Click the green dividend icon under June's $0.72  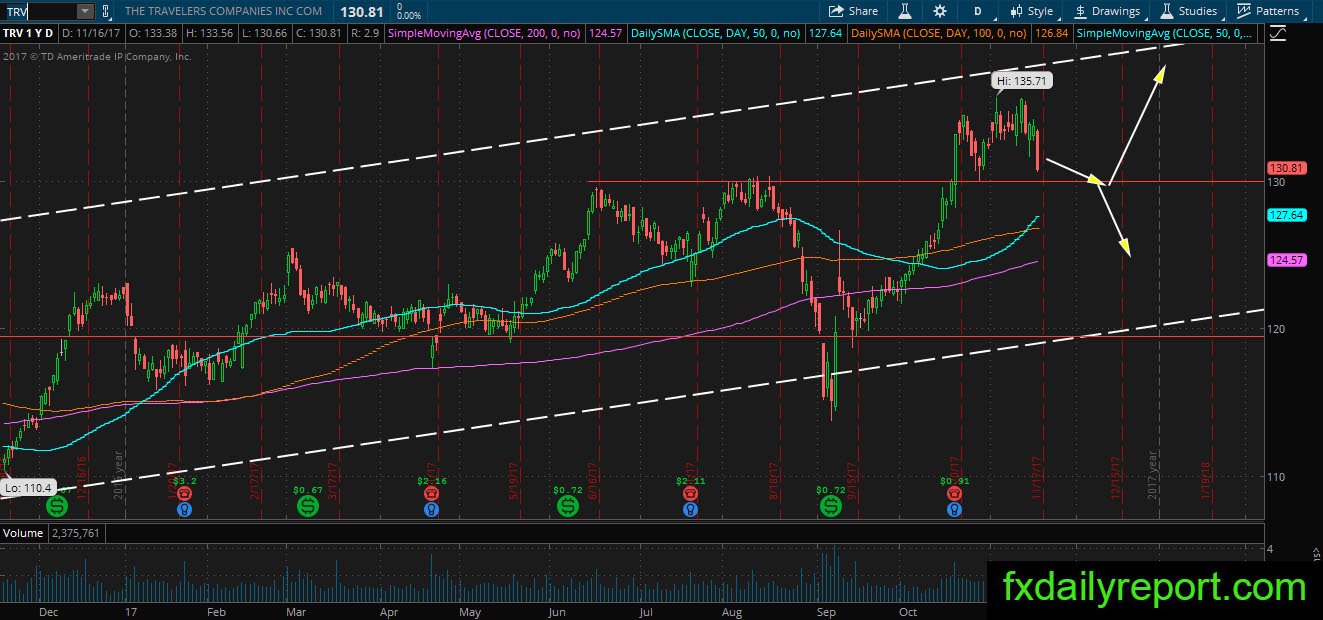pyautogui.click(x=567, y=507)
